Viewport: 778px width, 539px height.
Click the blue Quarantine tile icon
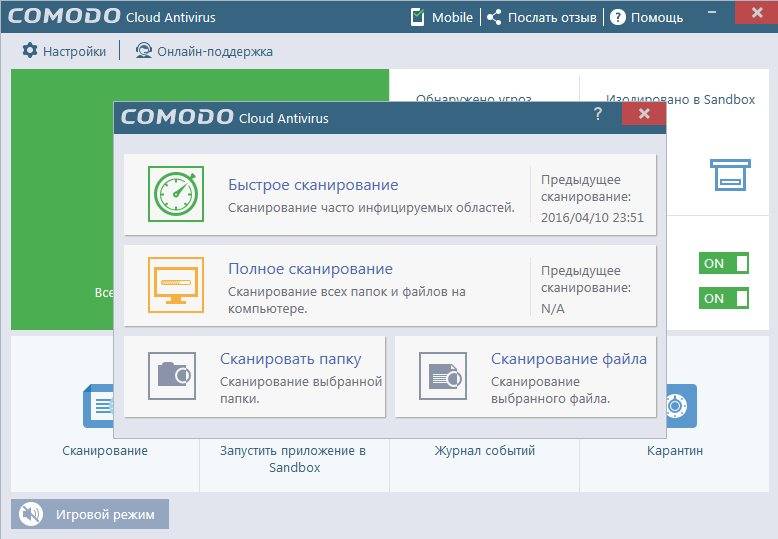pyautogui.click(x=682, y=406)
